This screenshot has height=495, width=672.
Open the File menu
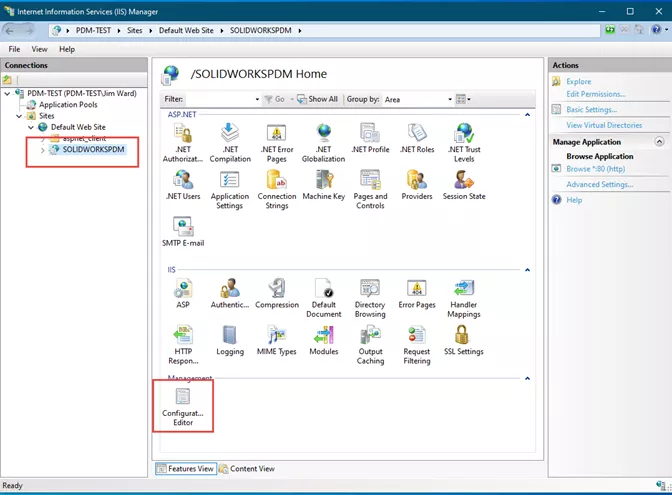click(14, 49)
